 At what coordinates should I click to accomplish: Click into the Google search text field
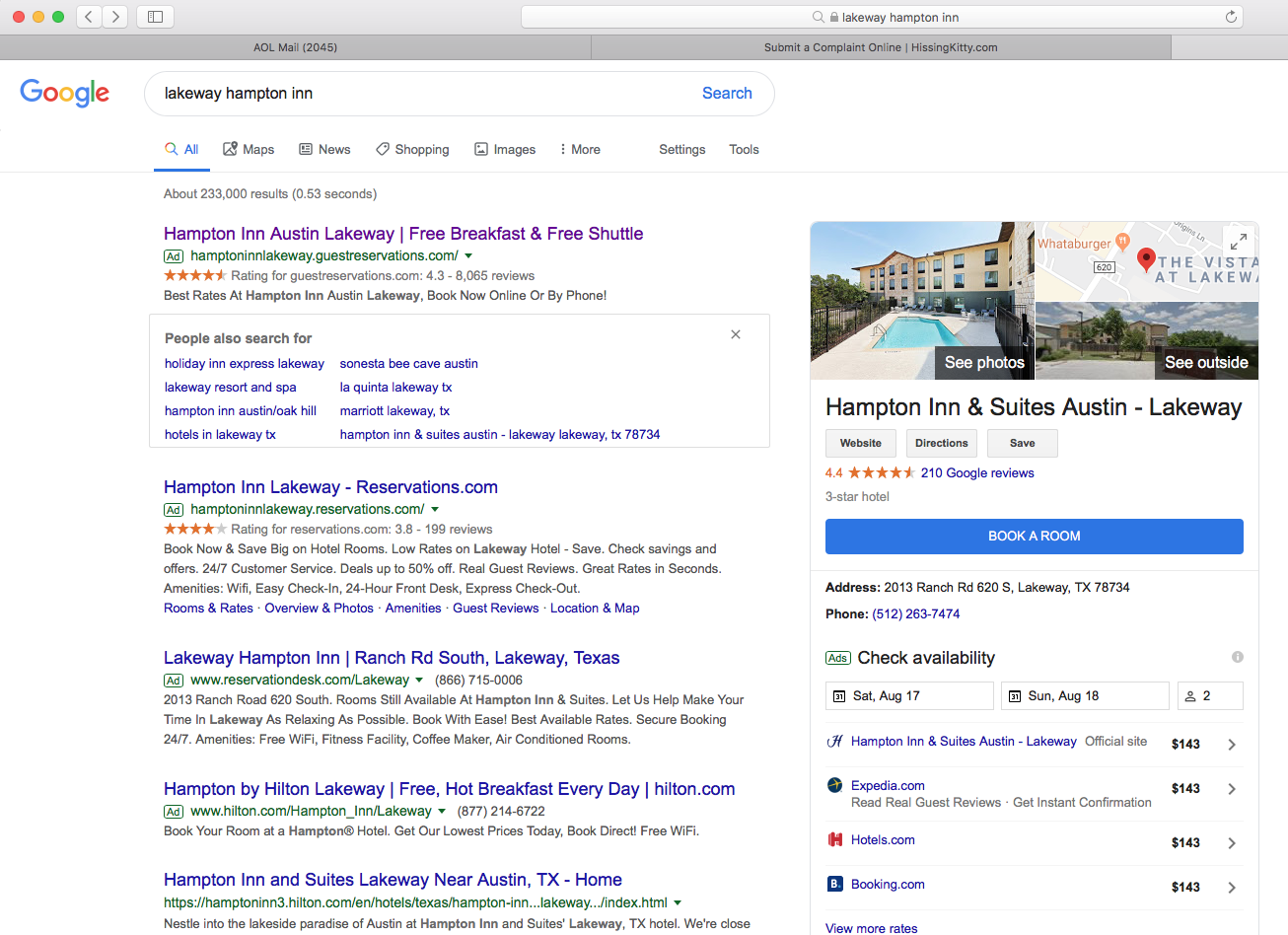tap(424, 94)
